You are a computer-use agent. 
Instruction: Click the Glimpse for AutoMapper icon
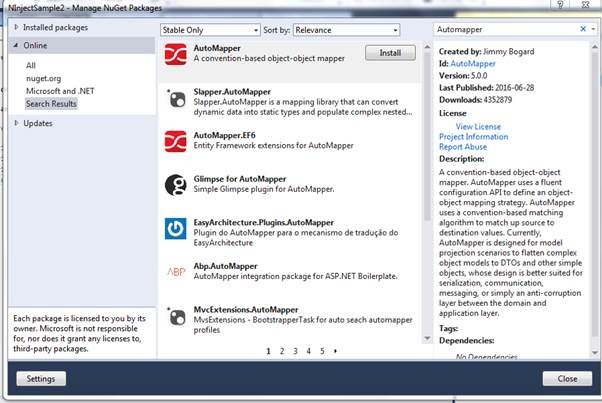[x=175, y=185]
